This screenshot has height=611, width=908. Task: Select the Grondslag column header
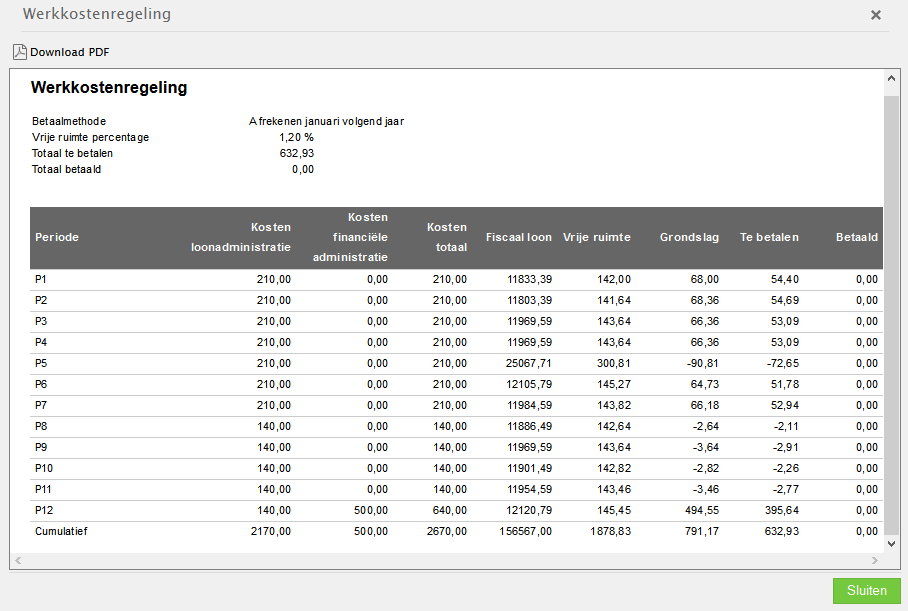689,238
